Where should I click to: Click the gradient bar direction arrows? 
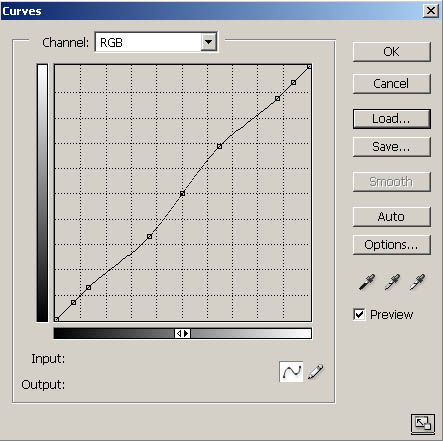(182, 333)
